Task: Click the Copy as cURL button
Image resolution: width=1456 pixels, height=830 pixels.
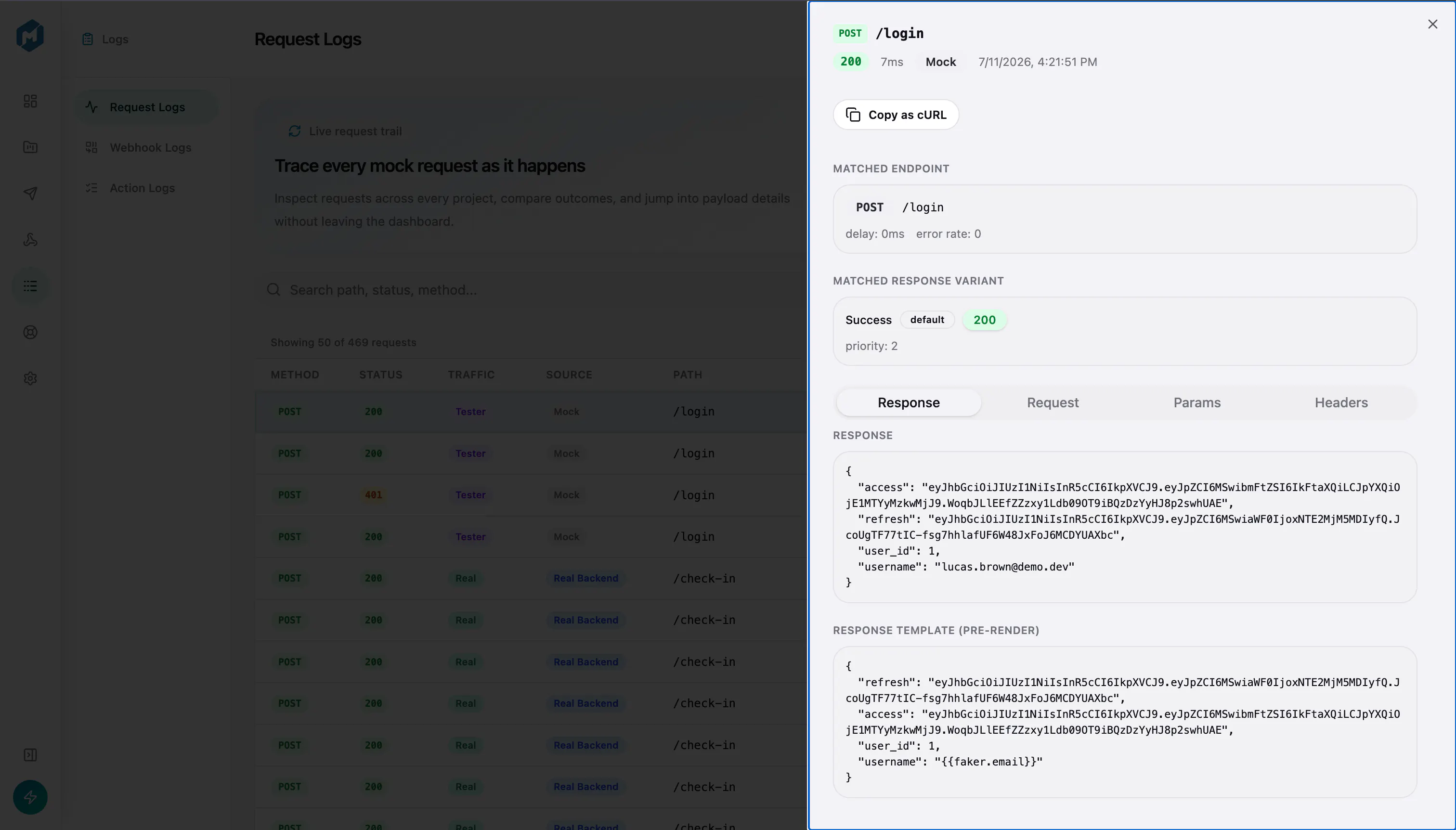Action: pos(896,115)
